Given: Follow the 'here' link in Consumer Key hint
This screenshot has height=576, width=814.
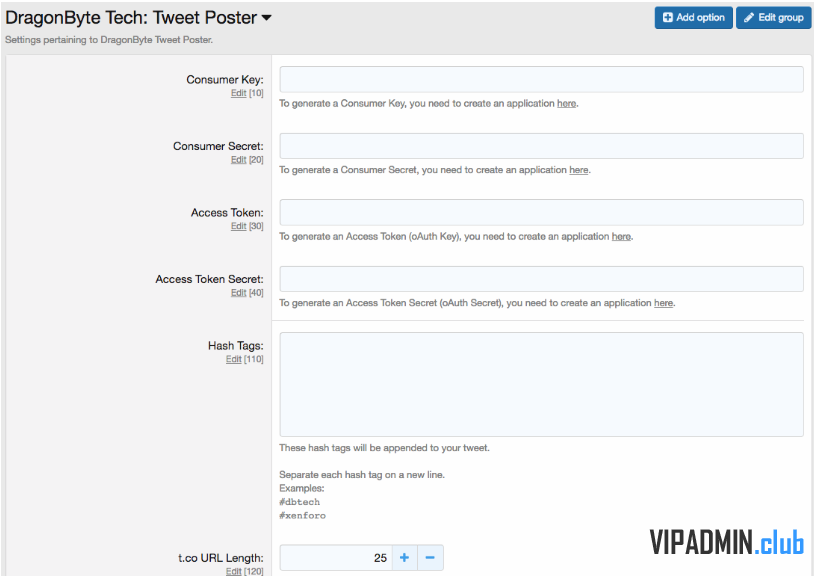Looking at the screenshot, I should 566,103.
